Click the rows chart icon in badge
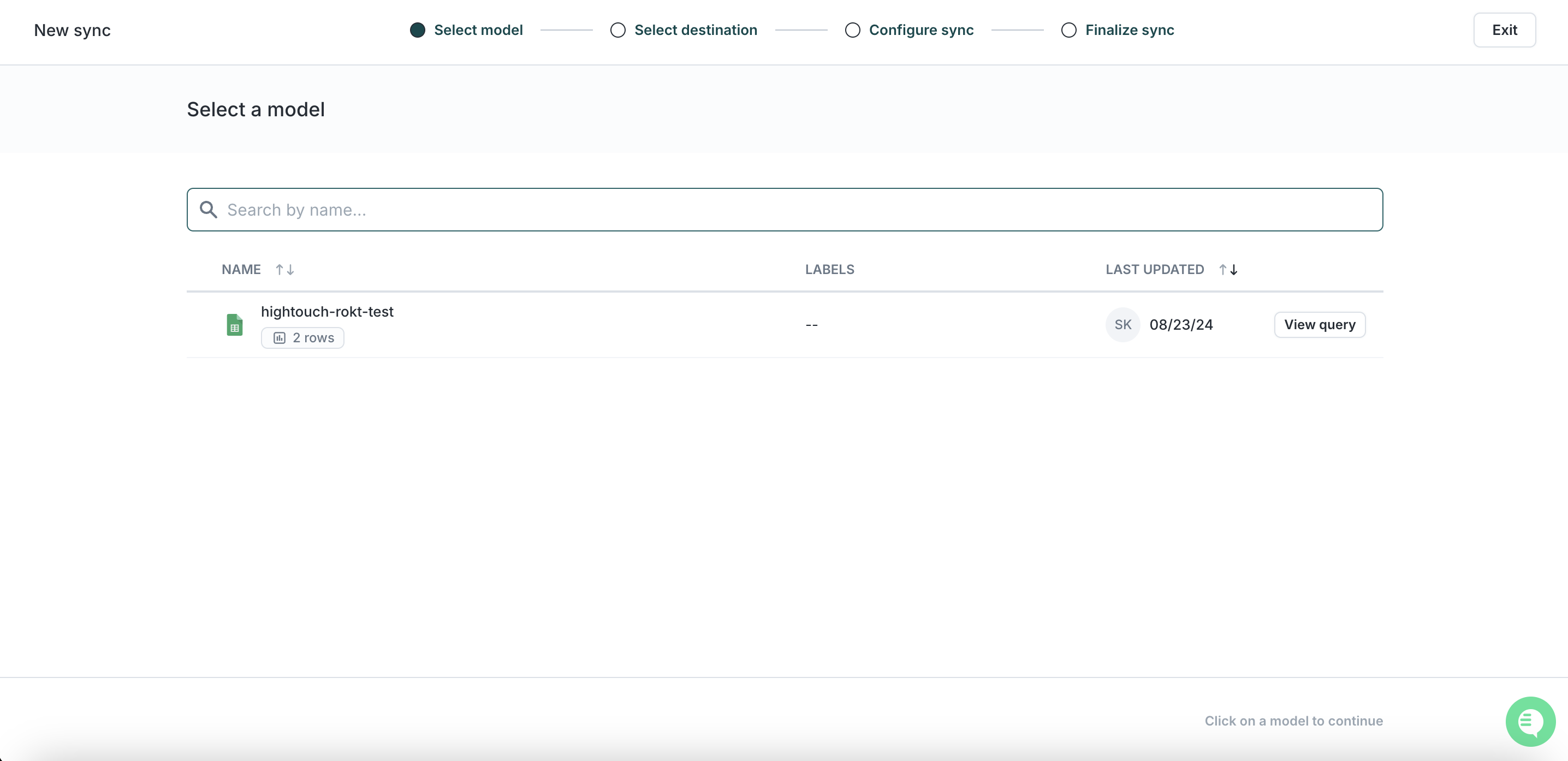Viewport: 1568px width, 761px height. point(280,338)
